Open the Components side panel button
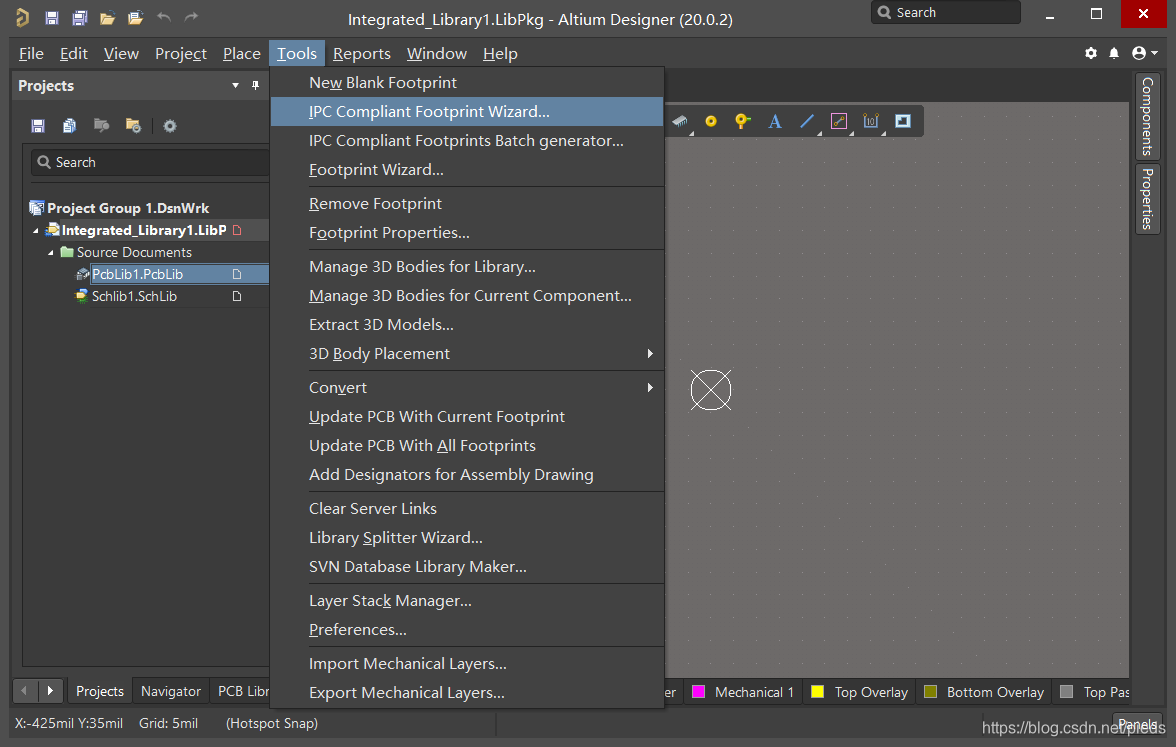Viewport: 1176px width, 747px height. pos(1147,116)
